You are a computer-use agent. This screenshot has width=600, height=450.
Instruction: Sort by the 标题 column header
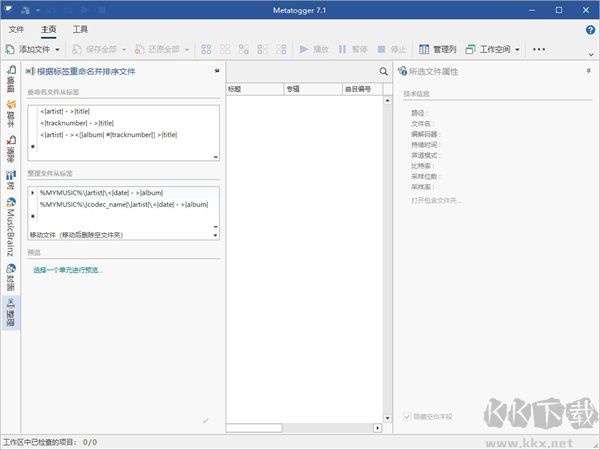click(255, 89)
